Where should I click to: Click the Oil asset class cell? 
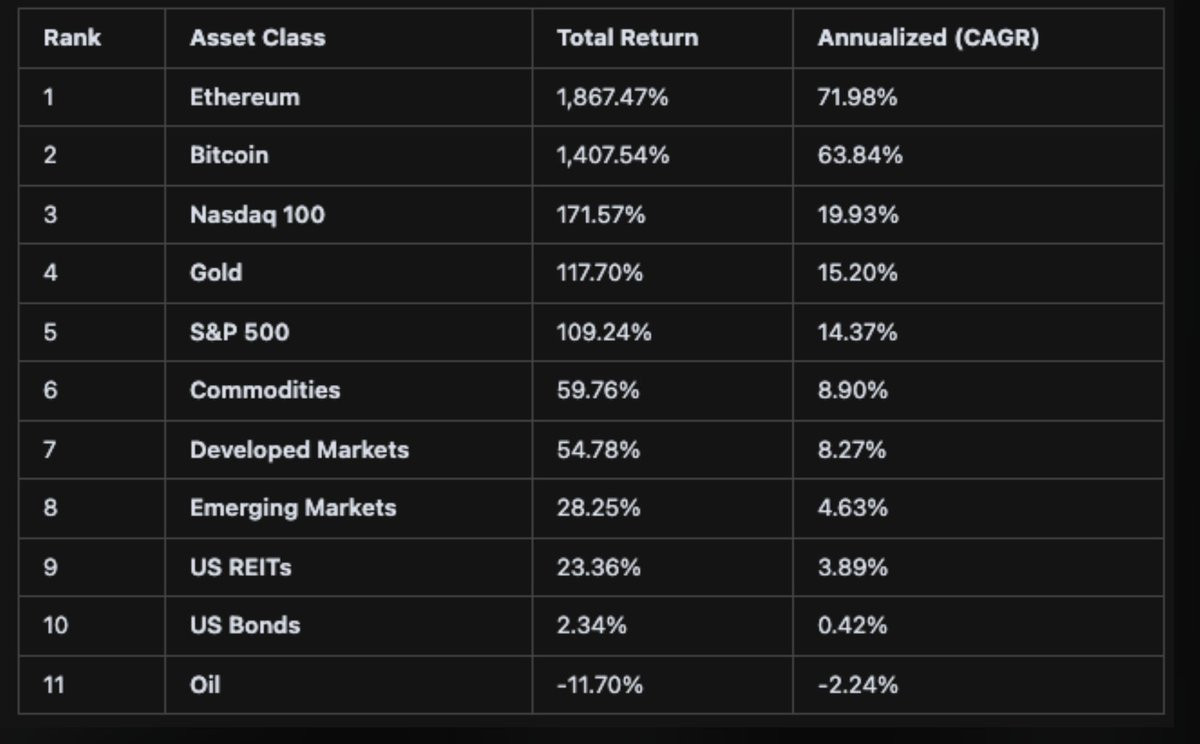[205, 684]
